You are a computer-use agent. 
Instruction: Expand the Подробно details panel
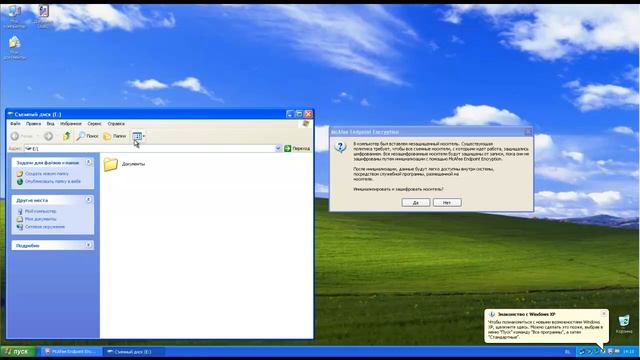coord(89,245)
